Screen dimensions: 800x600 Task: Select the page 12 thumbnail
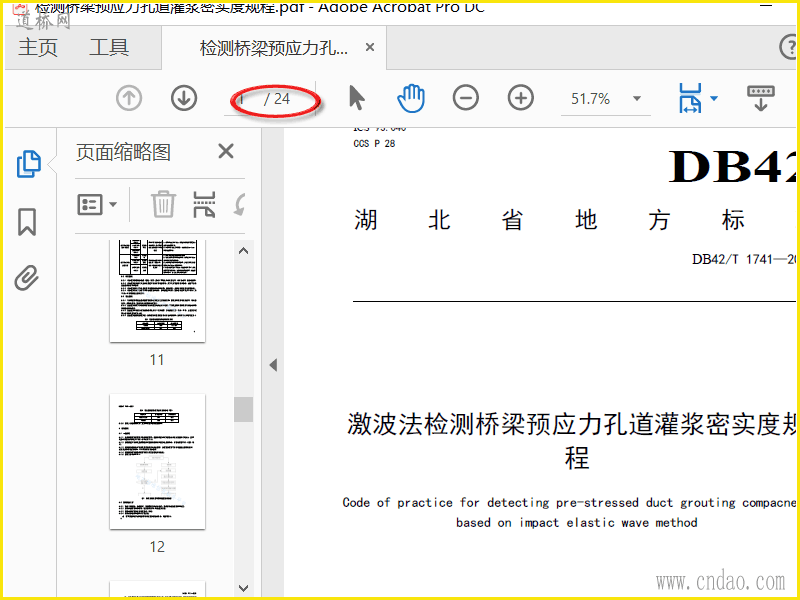[x=157, y=461]
